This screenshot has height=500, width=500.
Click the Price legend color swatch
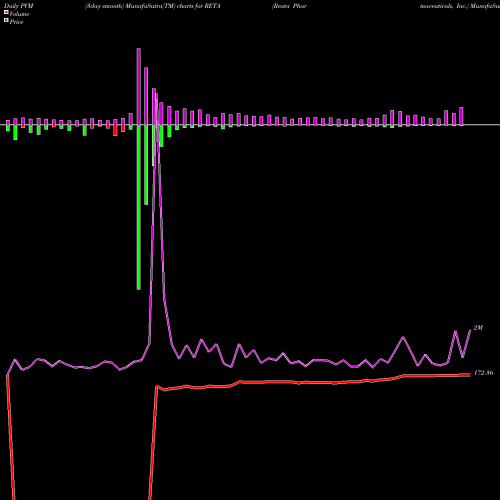point(6,21)
